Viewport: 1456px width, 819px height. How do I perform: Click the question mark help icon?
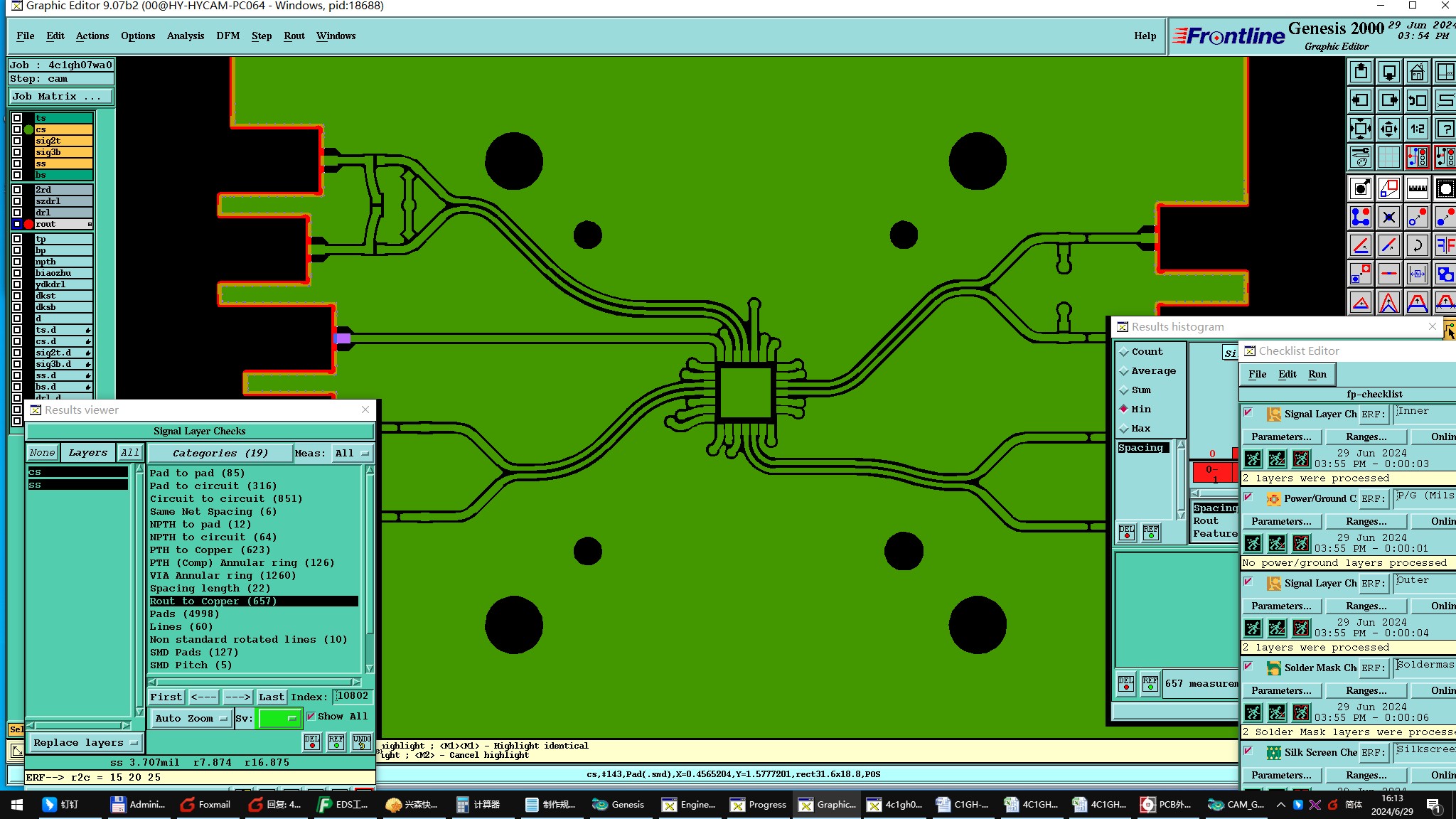(1445, 129)
